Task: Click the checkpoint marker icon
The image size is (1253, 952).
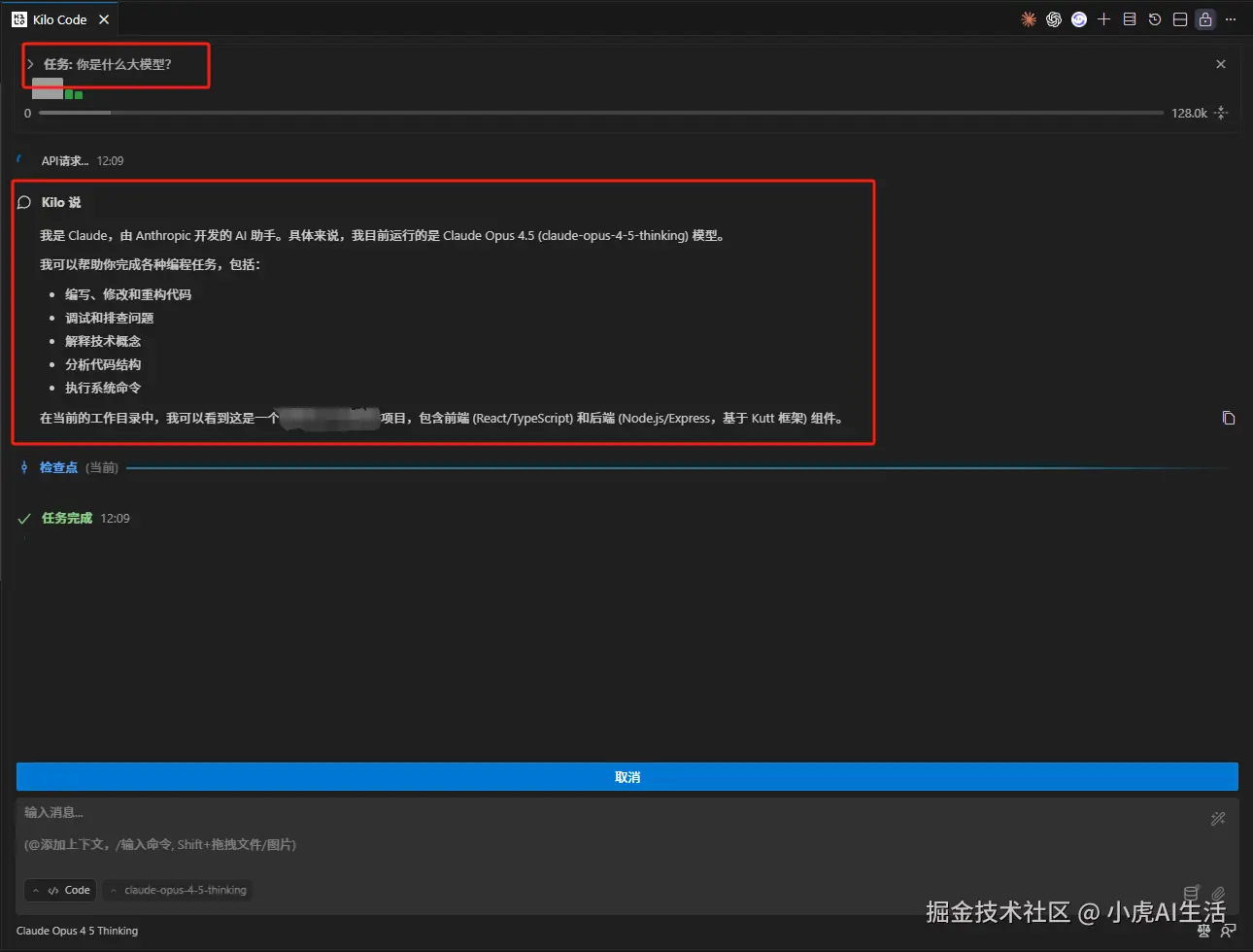Action: tap(24, 467)
